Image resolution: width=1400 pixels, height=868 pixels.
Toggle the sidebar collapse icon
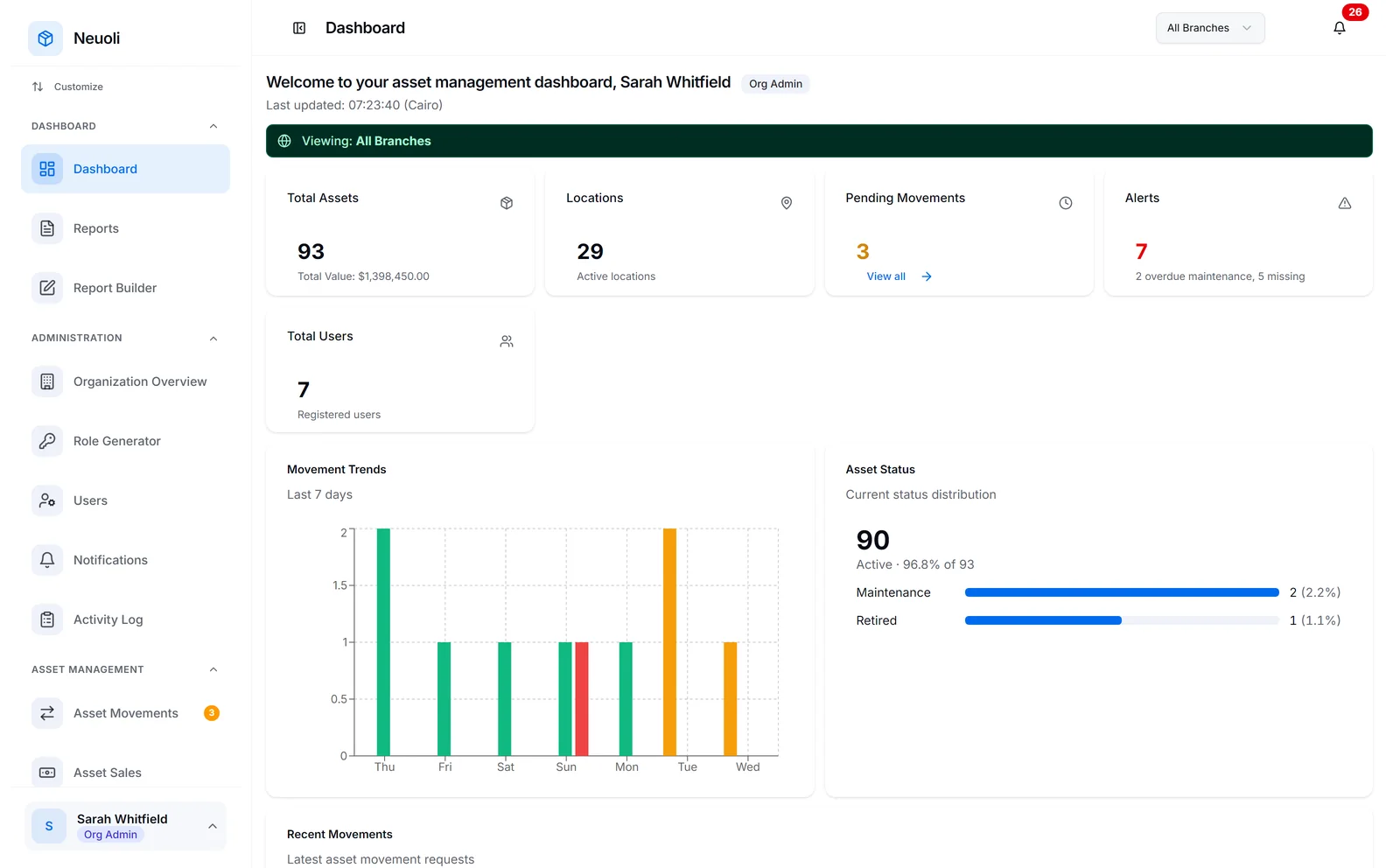click(299, 28)
